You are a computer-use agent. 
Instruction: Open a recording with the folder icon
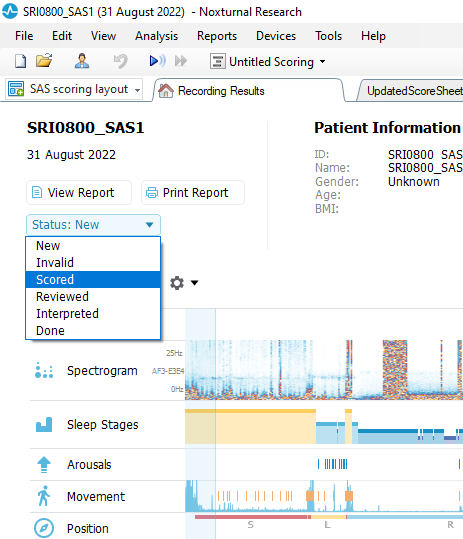coord(44,61)
